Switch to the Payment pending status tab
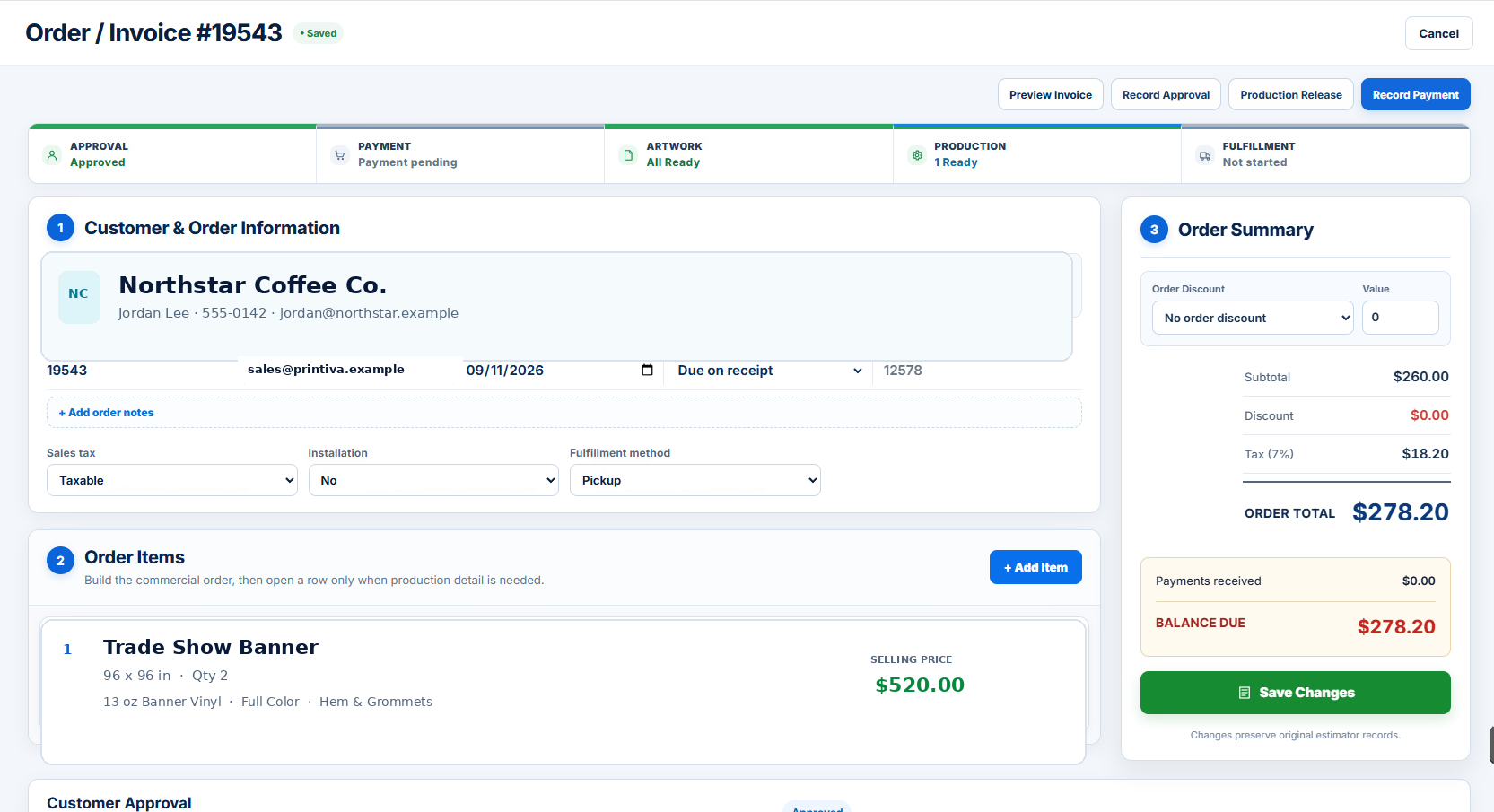This screenshot has width=1494, height=812. click(460, 154)
